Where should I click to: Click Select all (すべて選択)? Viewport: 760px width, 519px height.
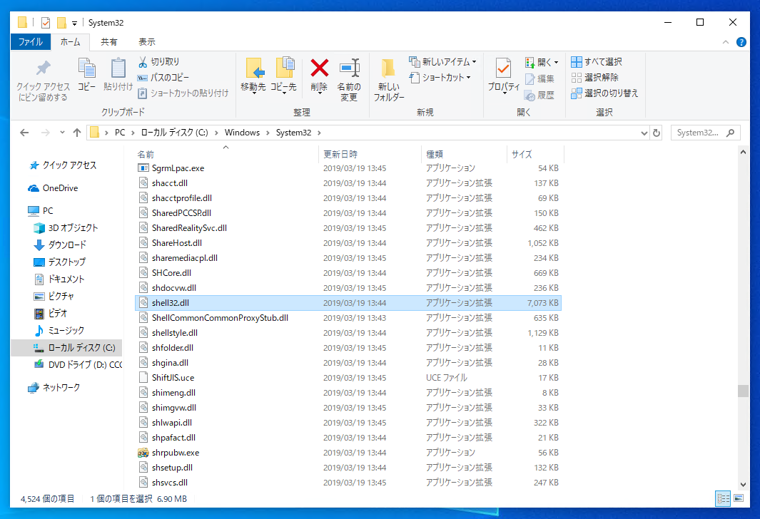click(x=596, y=62)
